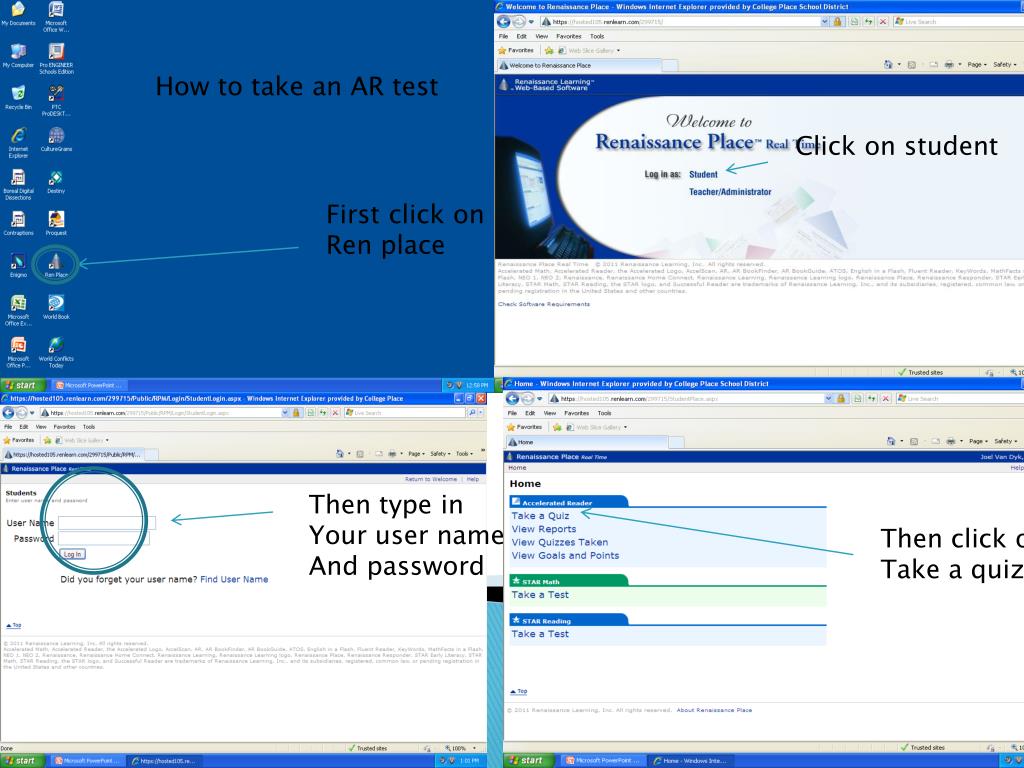1024x768 pixels.
Task: Launch the World Book desktop shortcut
Action: [55, 304]
